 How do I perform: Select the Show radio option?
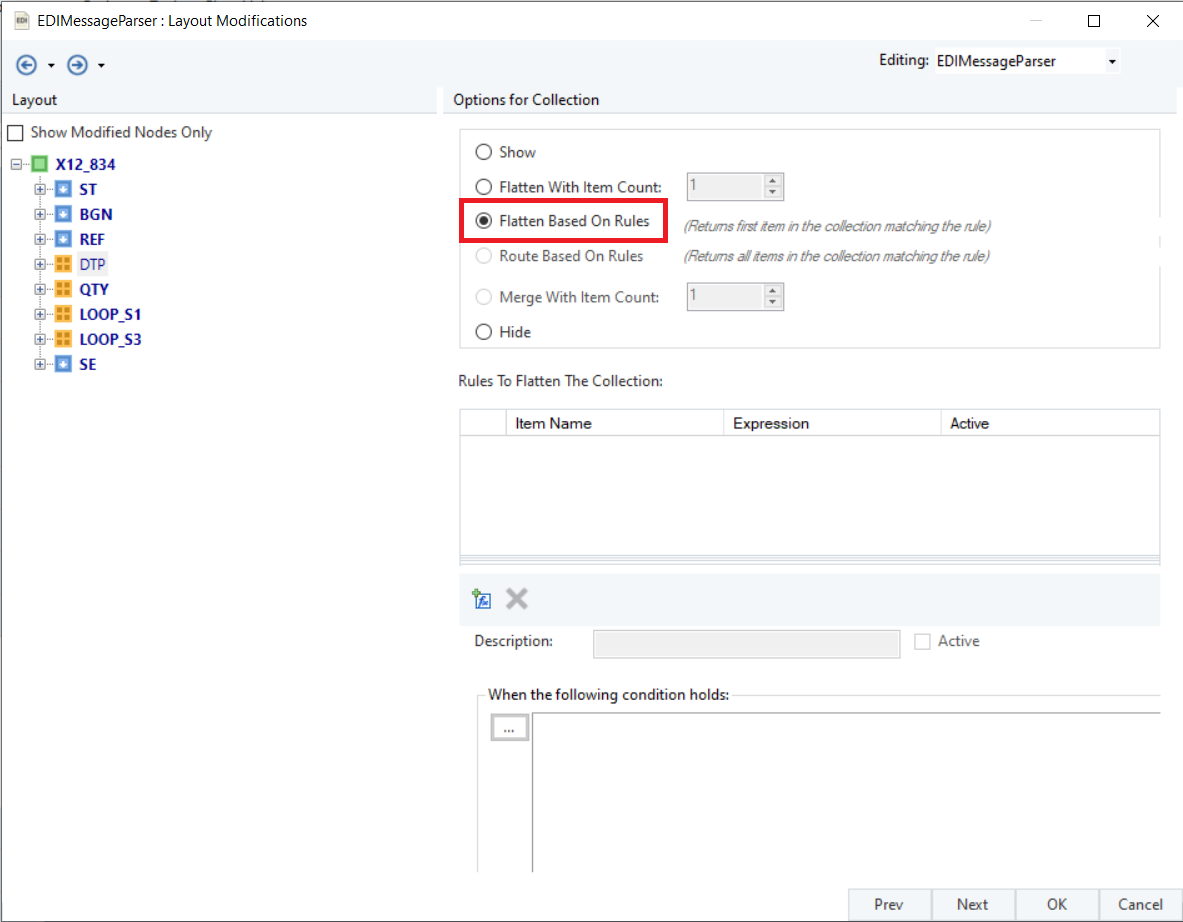[x=484, y=152]
